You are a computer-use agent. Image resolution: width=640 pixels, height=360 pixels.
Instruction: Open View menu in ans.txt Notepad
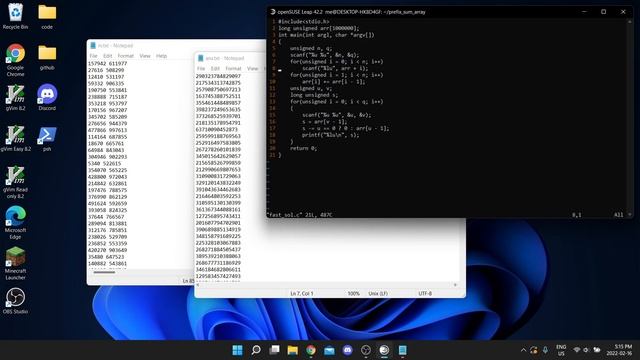253,69
